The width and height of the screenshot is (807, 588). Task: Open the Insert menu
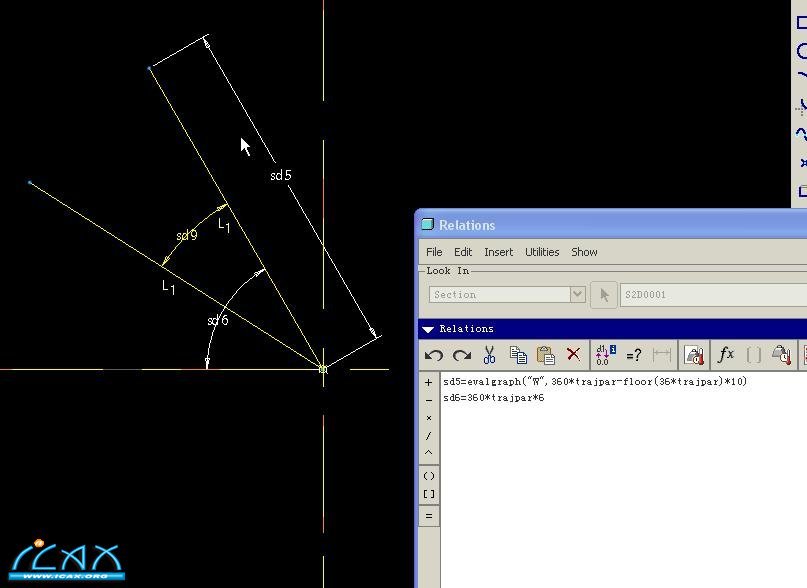click(x=498, y=252)
